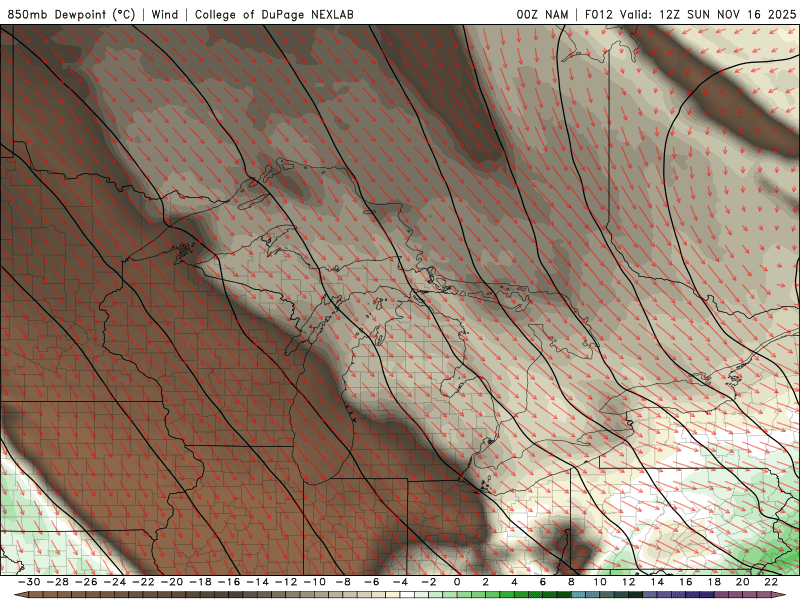This screenshot has width=800, height=600.
Task: Click the 16 label on the color scale
Action: tap(686, 582)
